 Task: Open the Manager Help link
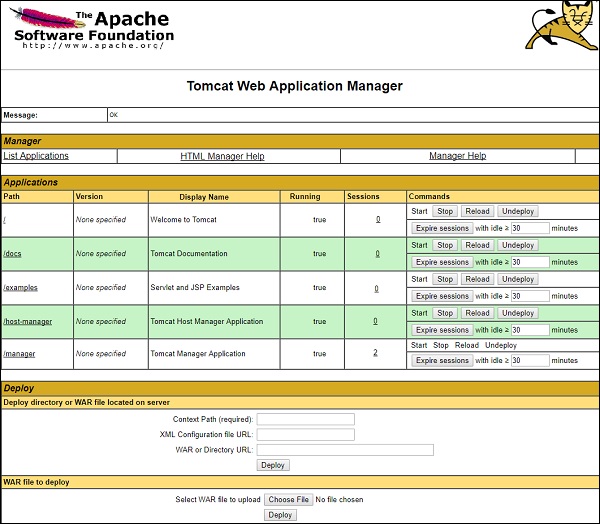pos(457,156)
